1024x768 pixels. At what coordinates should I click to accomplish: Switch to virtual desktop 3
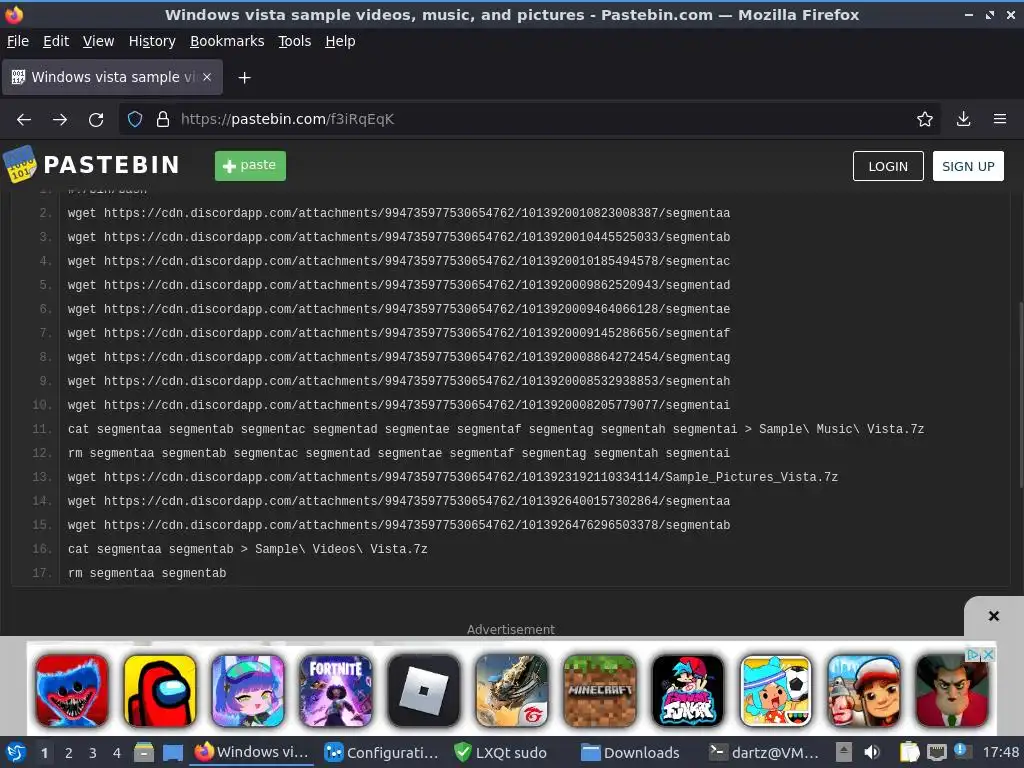coord(93,753)
